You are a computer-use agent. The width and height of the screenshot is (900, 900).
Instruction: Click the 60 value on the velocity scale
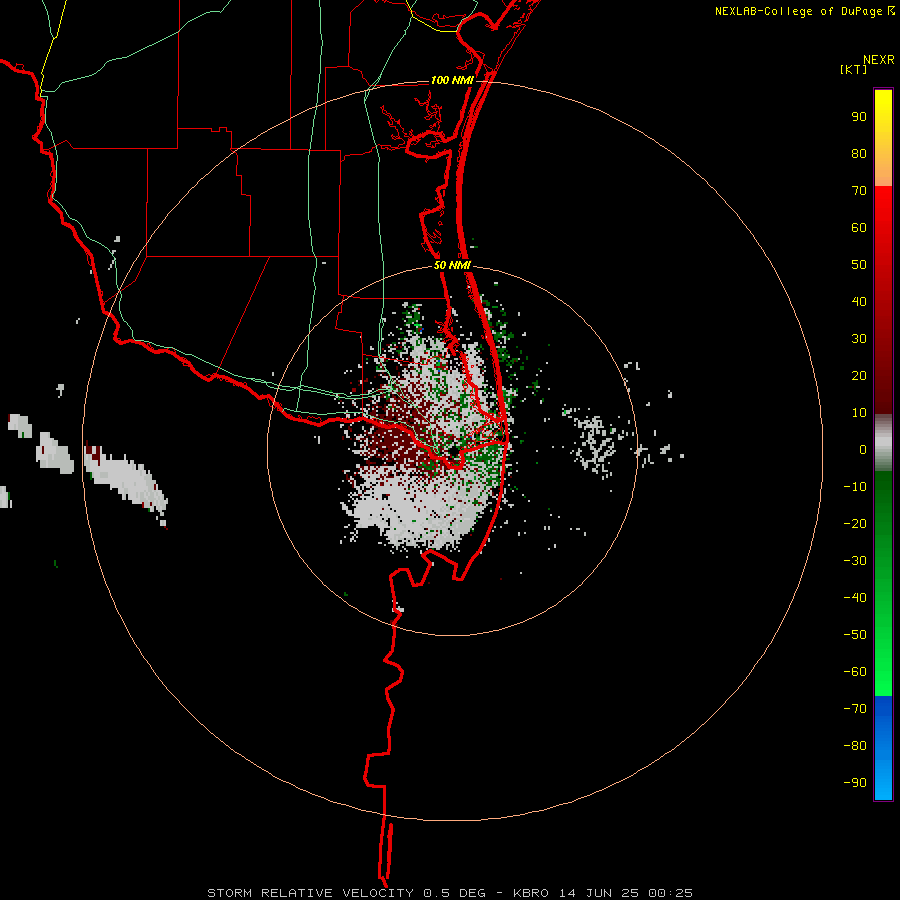[x=859, y=228]
